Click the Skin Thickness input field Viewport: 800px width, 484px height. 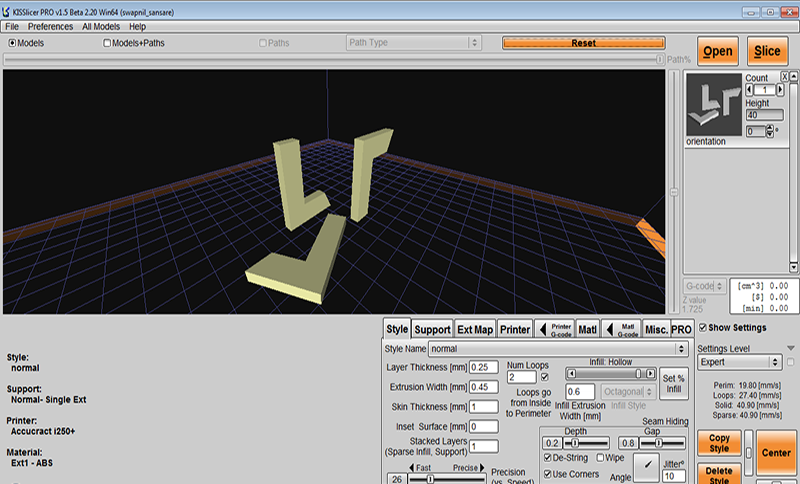[x=484, y=407]
